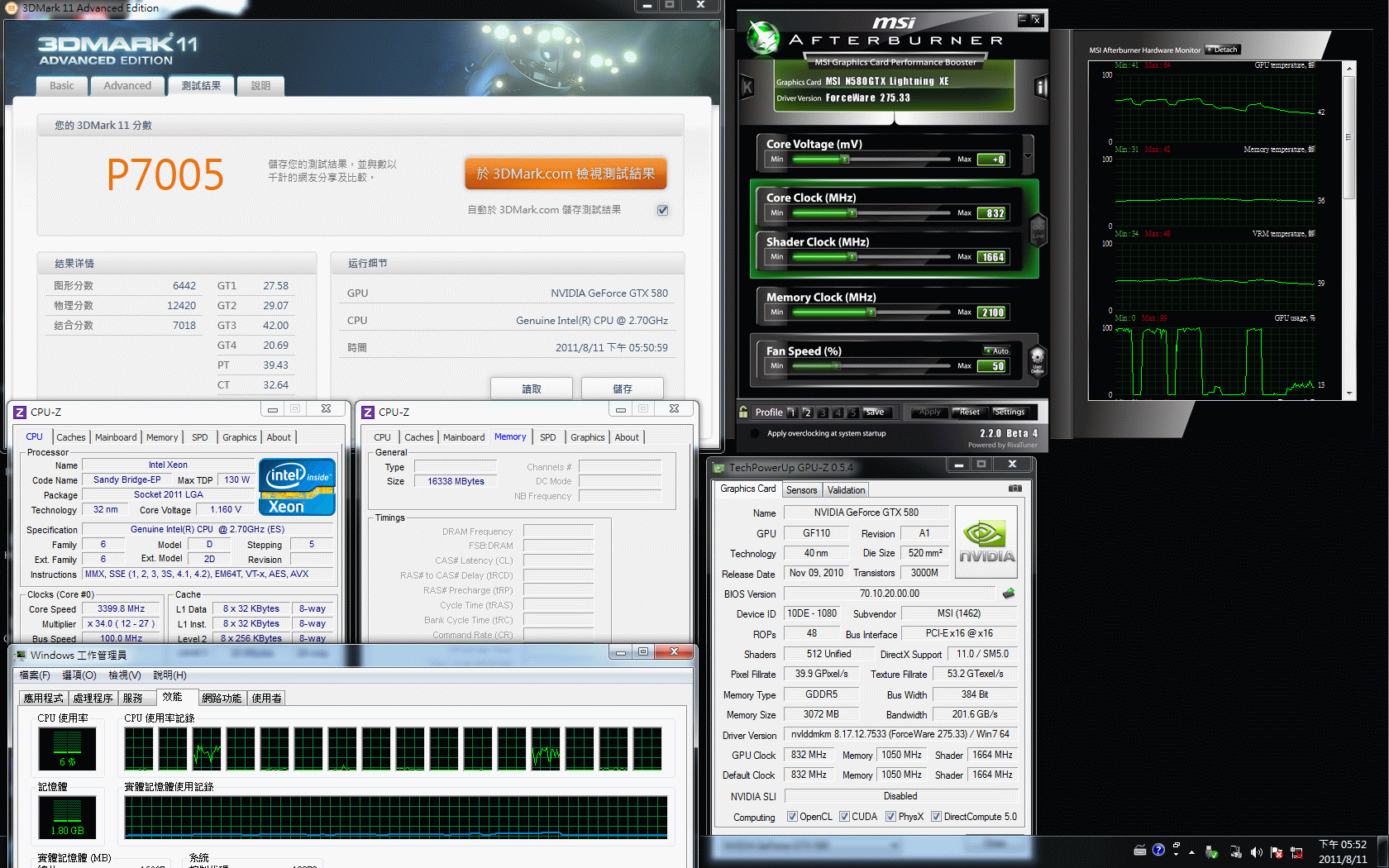
Task: Switch to the 網路功能 tab in Task Manager
Action: coord(222,699)
